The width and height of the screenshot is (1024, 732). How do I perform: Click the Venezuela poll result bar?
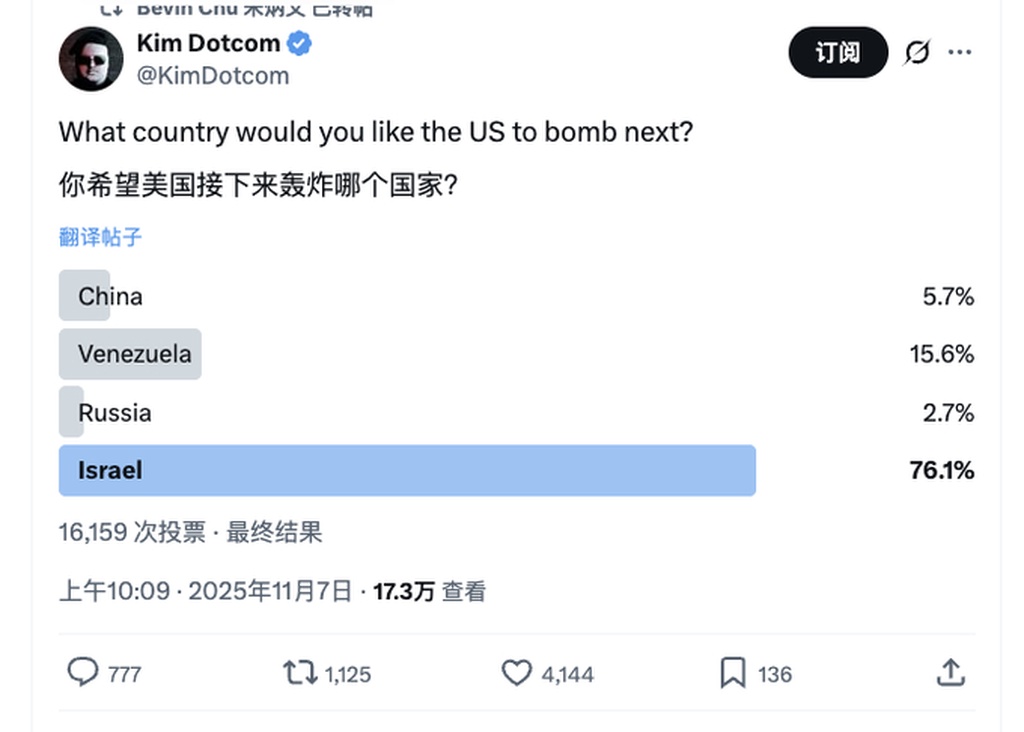[x=134, y=354]
